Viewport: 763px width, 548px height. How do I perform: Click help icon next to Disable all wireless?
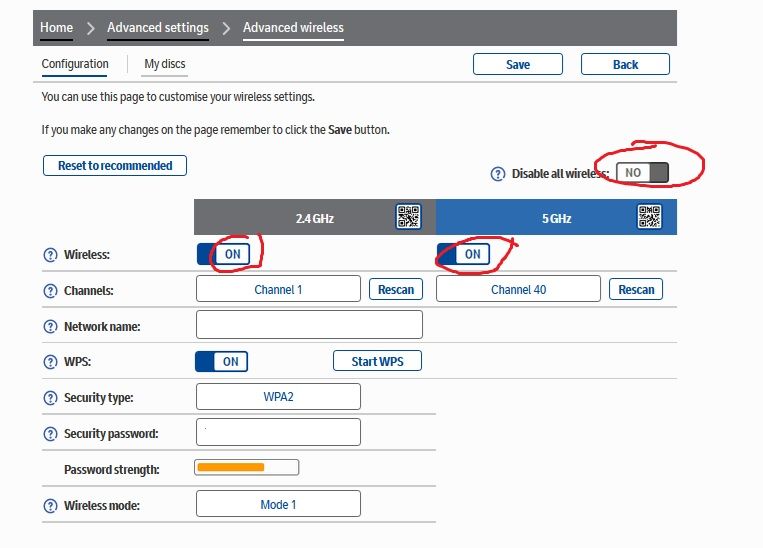pos(497,174)
